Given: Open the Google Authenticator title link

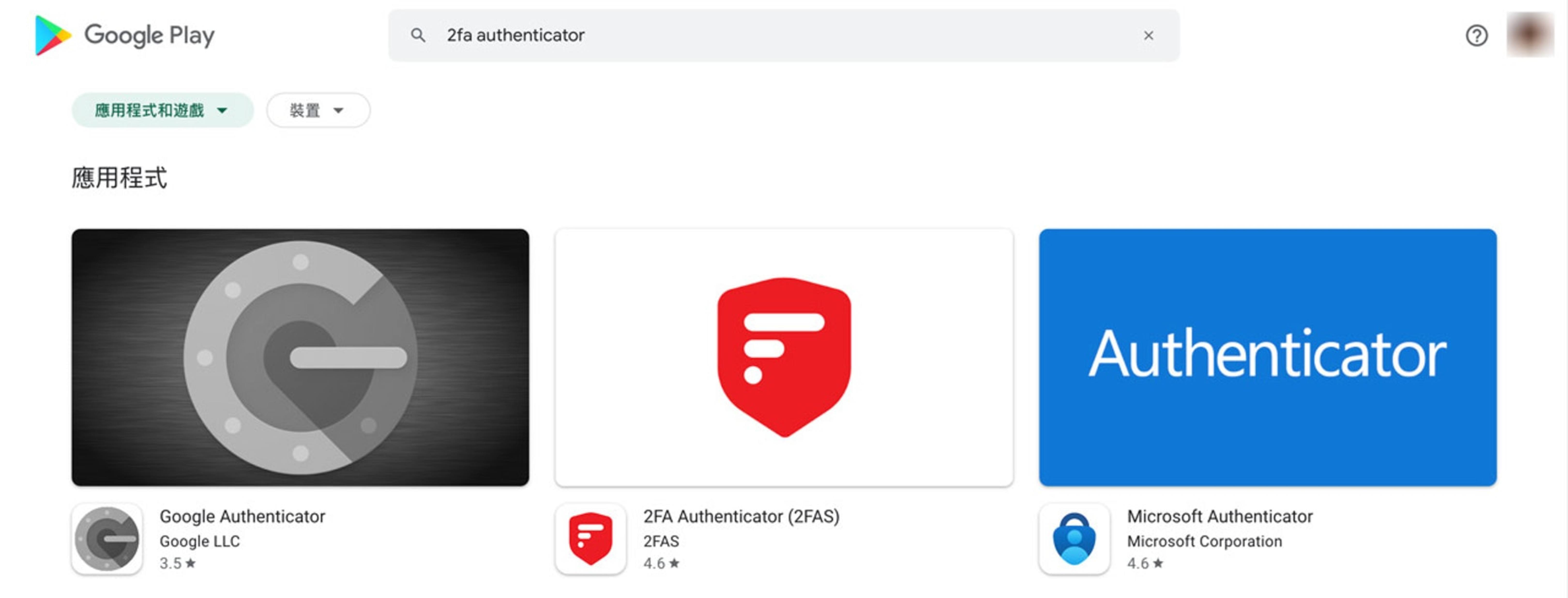Looking at the screenshot, I should pos(242,516).
